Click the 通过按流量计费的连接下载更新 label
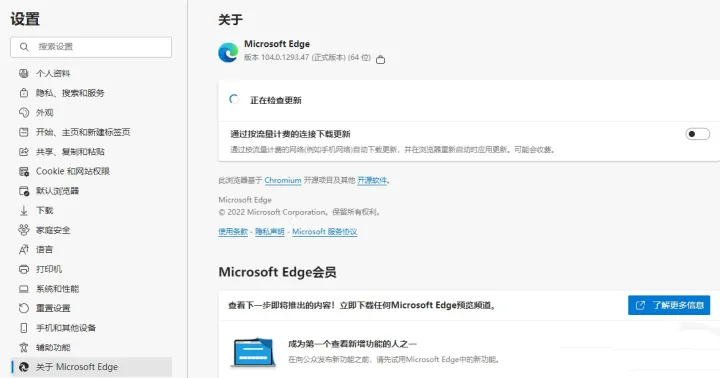 [290, 134]
